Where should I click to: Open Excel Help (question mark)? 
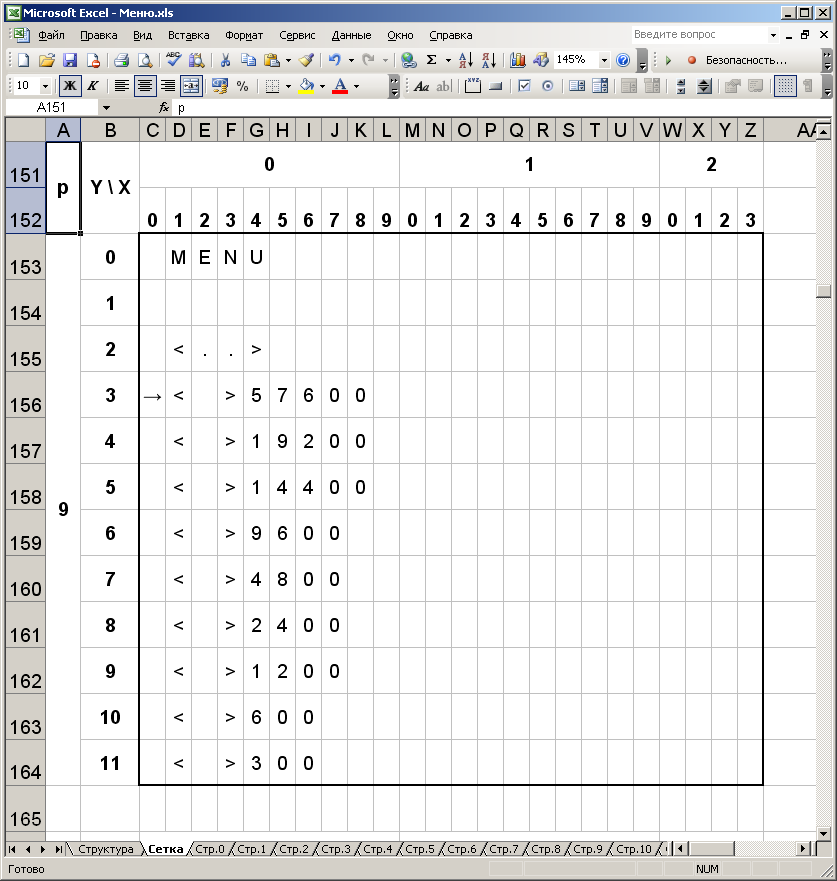pos(623,60)
